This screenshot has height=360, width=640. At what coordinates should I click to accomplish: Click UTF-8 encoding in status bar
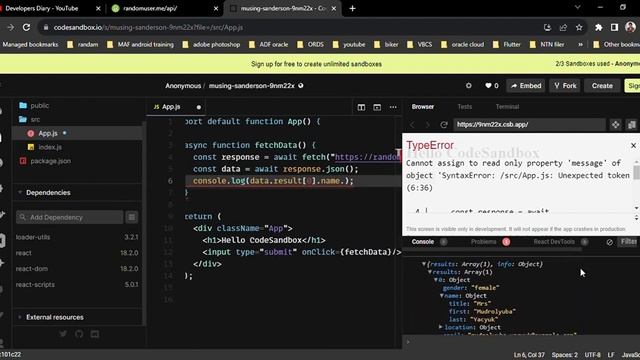pyautogui.click(x=592, y=355)
